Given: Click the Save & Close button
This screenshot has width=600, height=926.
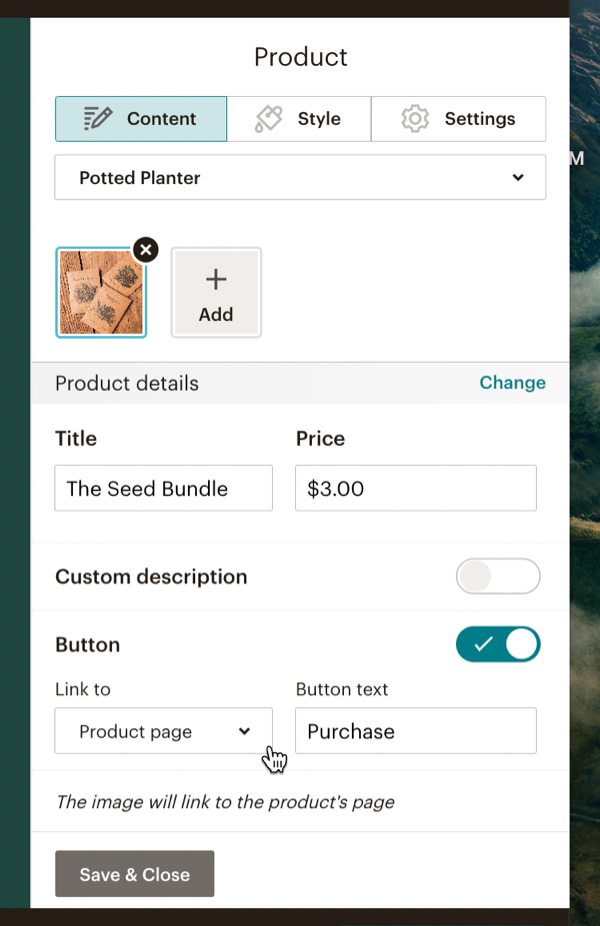Looking at the screenshot, I should [x=134, y=874].
